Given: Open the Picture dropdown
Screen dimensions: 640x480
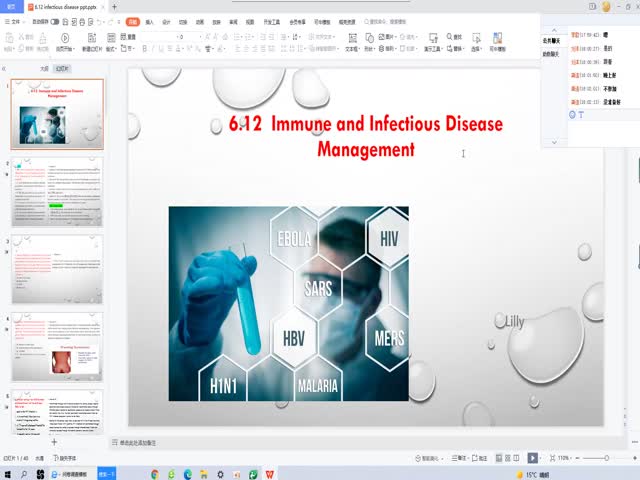Looking at the screenshot, I should click(x=386, y=37).
